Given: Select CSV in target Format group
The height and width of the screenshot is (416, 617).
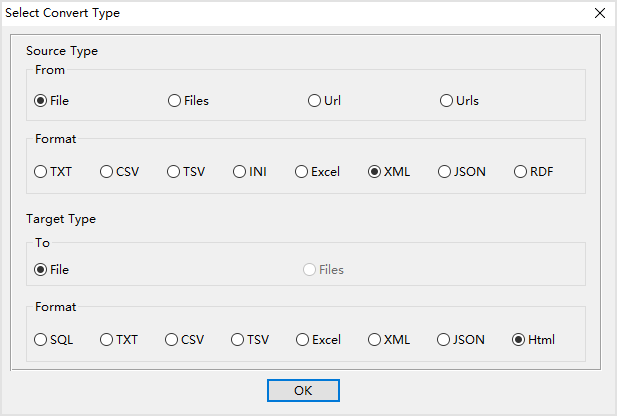Looking at the screenshot, I should coord(185,340).
